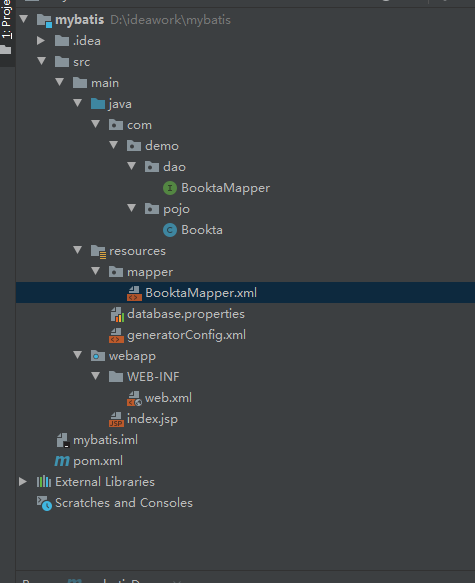The image size is (475, 583).
Task: Click the XML file icon of BooktaMapper.xml
Action: coord(134,293)
